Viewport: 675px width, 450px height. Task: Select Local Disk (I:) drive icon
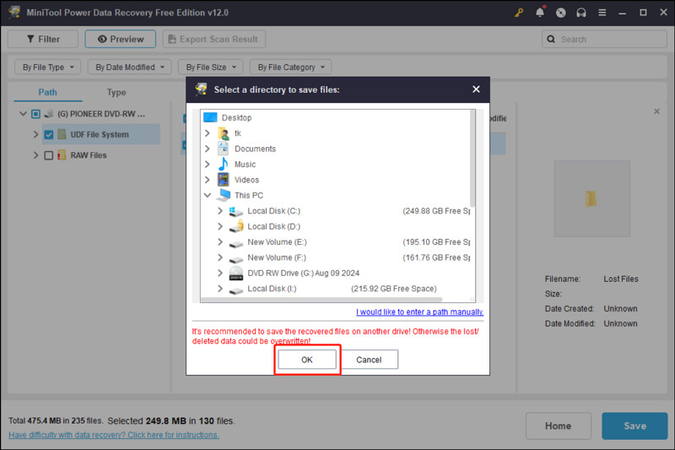236,291
